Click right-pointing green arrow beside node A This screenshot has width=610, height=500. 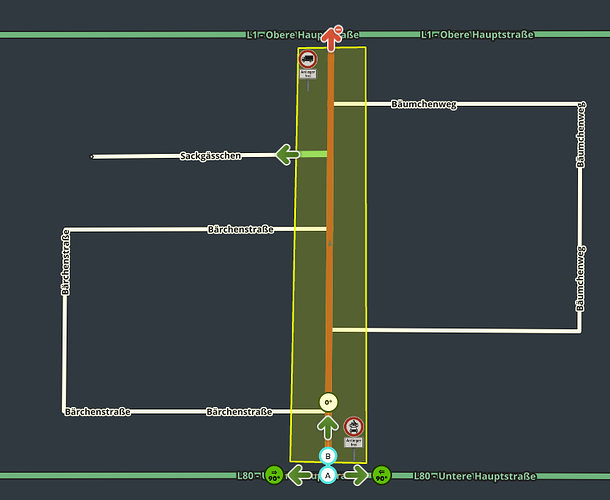356,476
